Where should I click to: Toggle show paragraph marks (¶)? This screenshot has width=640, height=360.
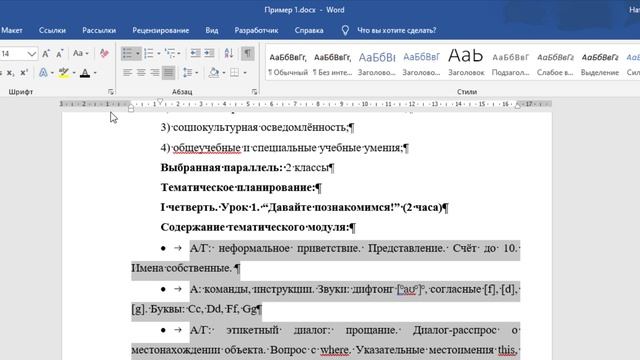pyautogui.click(x=247, y=53)
